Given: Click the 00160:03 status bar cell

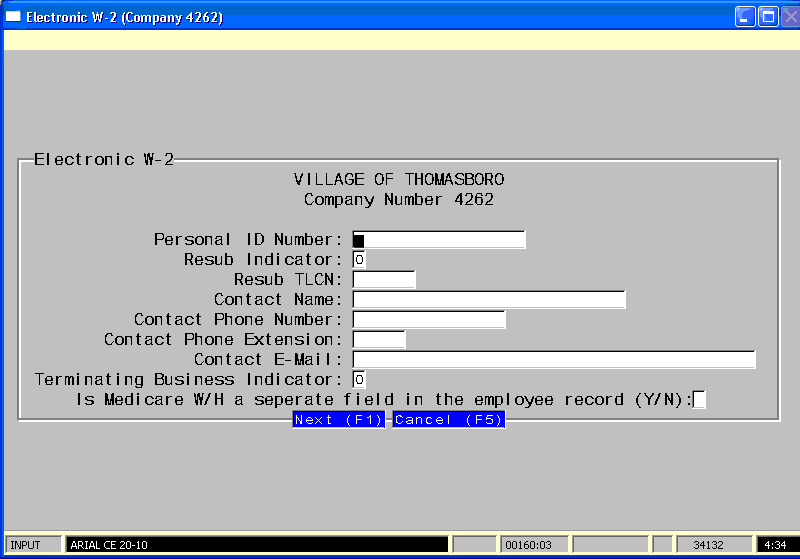Looking at the screenshot, I should [x=532, y=545].
